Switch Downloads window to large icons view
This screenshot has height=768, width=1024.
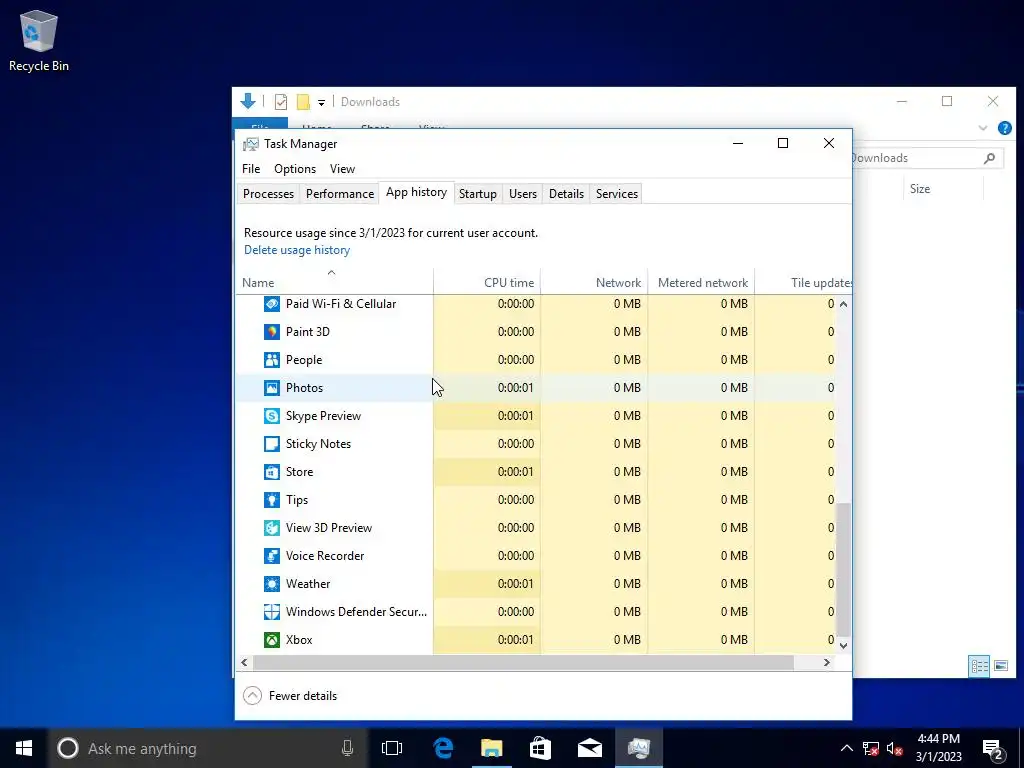1000,666
